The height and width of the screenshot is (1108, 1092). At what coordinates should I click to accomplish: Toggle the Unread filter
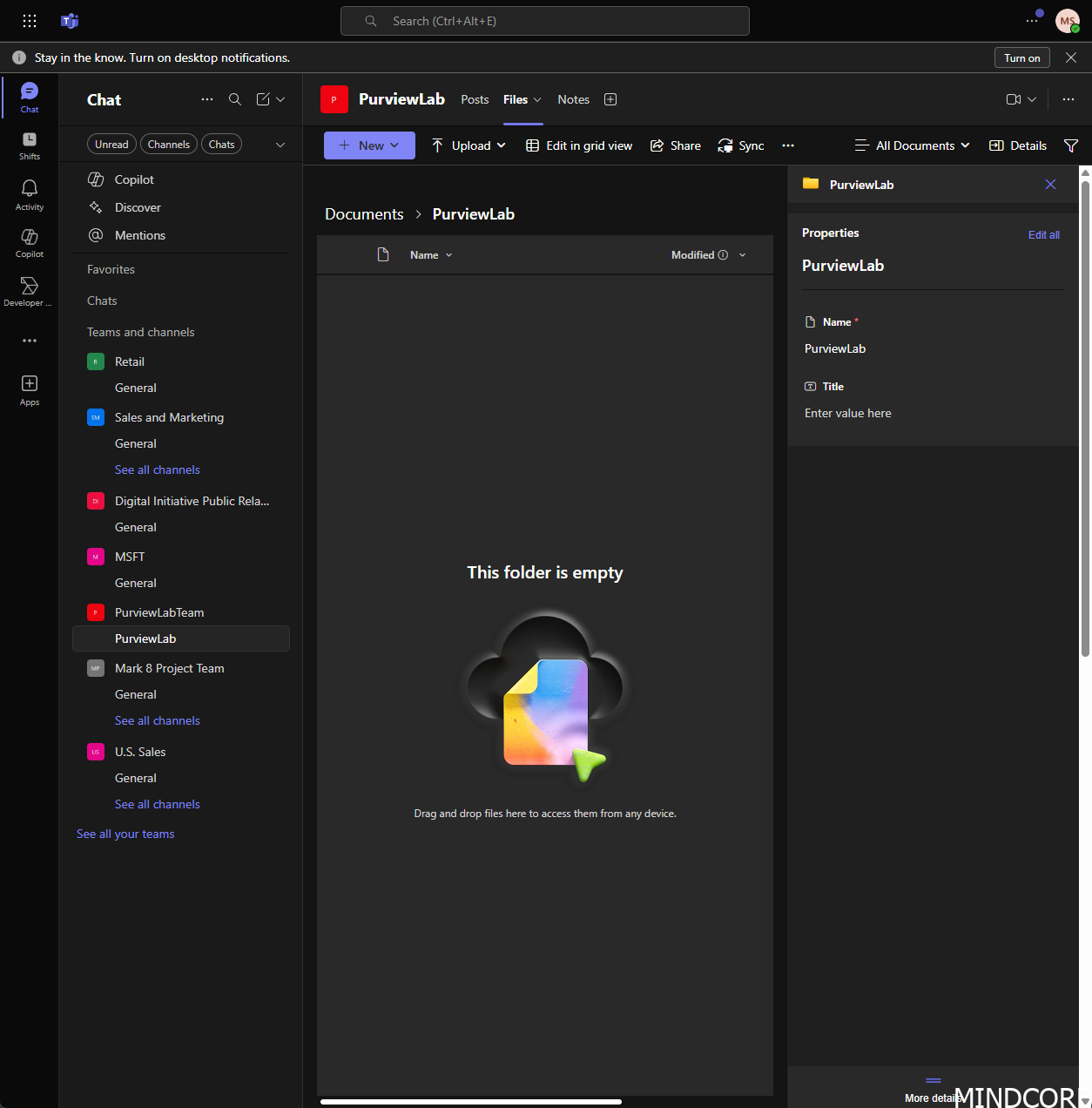(111, 144)
